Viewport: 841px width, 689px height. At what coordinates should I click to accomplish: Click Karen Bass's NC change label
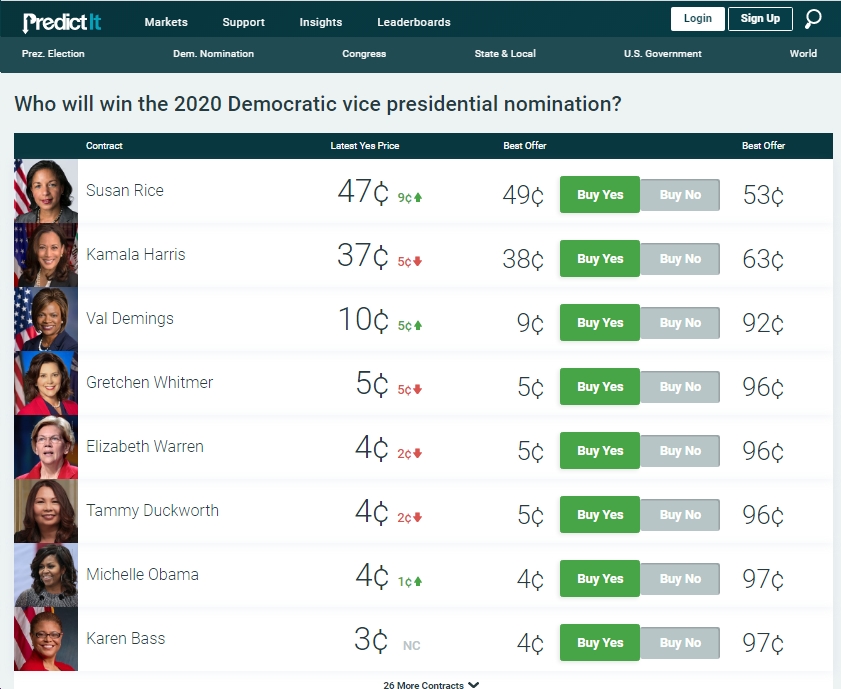pos(411,646)
